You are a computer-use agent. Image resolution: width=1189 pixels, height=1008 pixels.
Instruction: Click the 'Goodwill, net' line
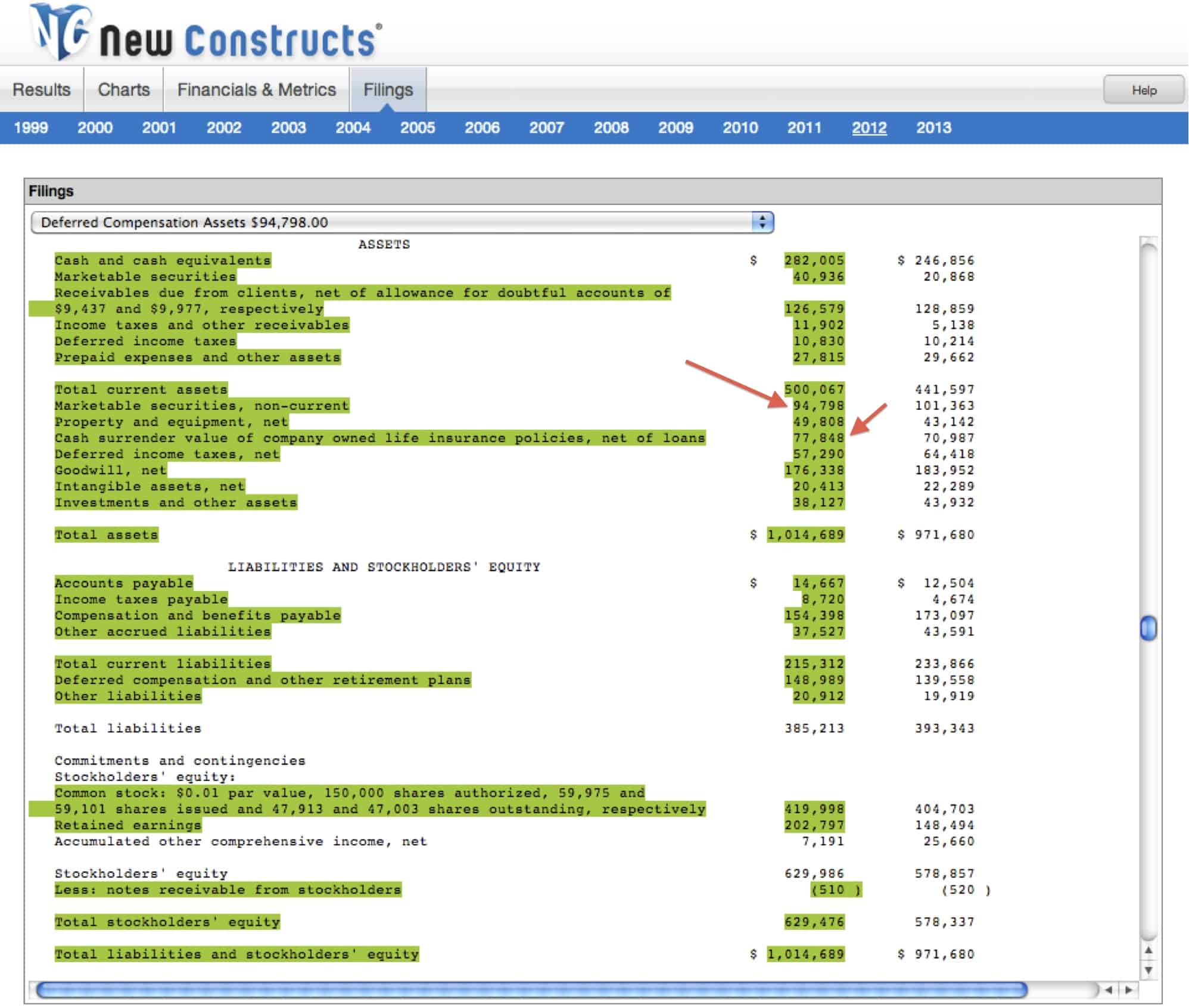111,470
